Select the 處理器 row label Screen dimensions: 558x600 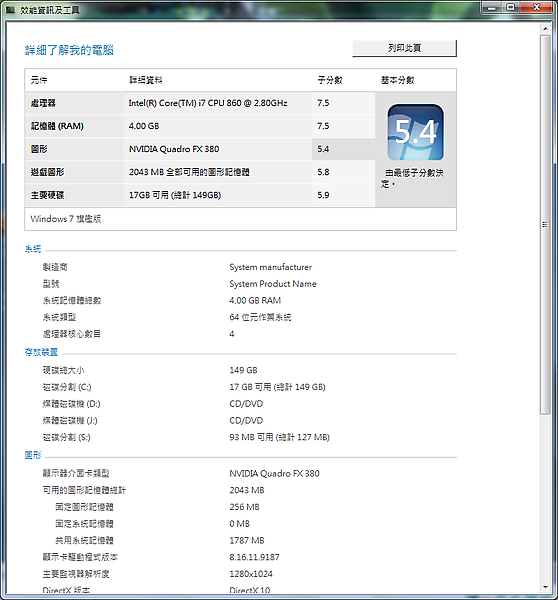click(43, 103)
